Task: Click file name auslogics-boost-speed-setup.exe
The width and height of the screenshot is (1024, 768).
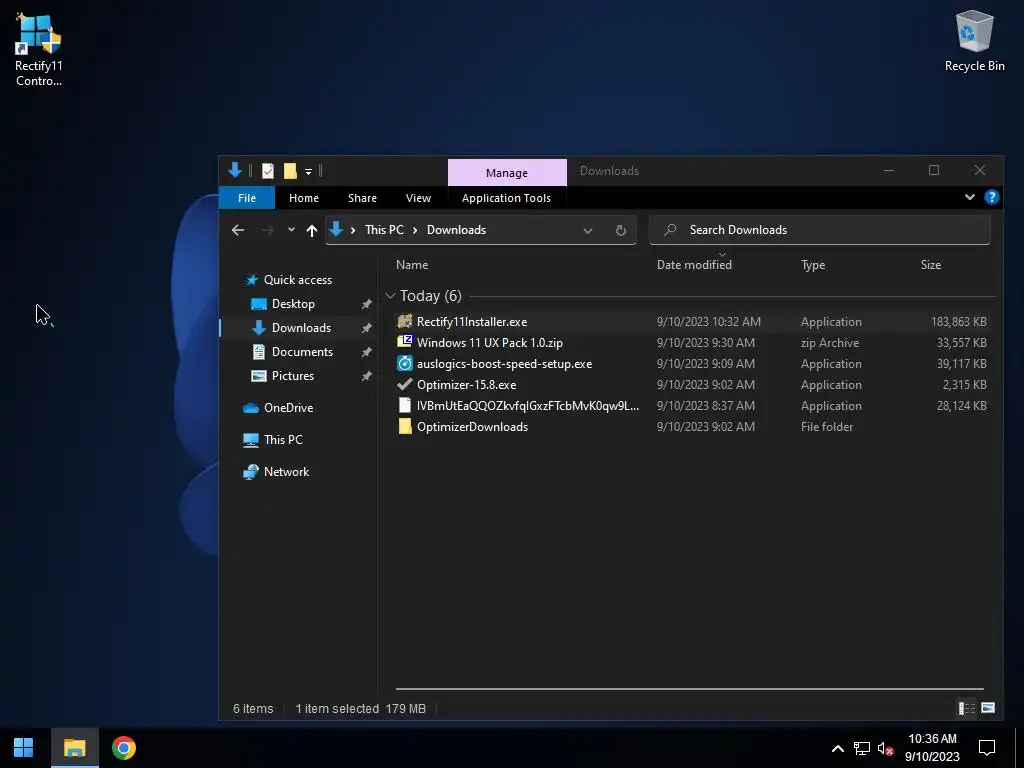Action: 504,364
